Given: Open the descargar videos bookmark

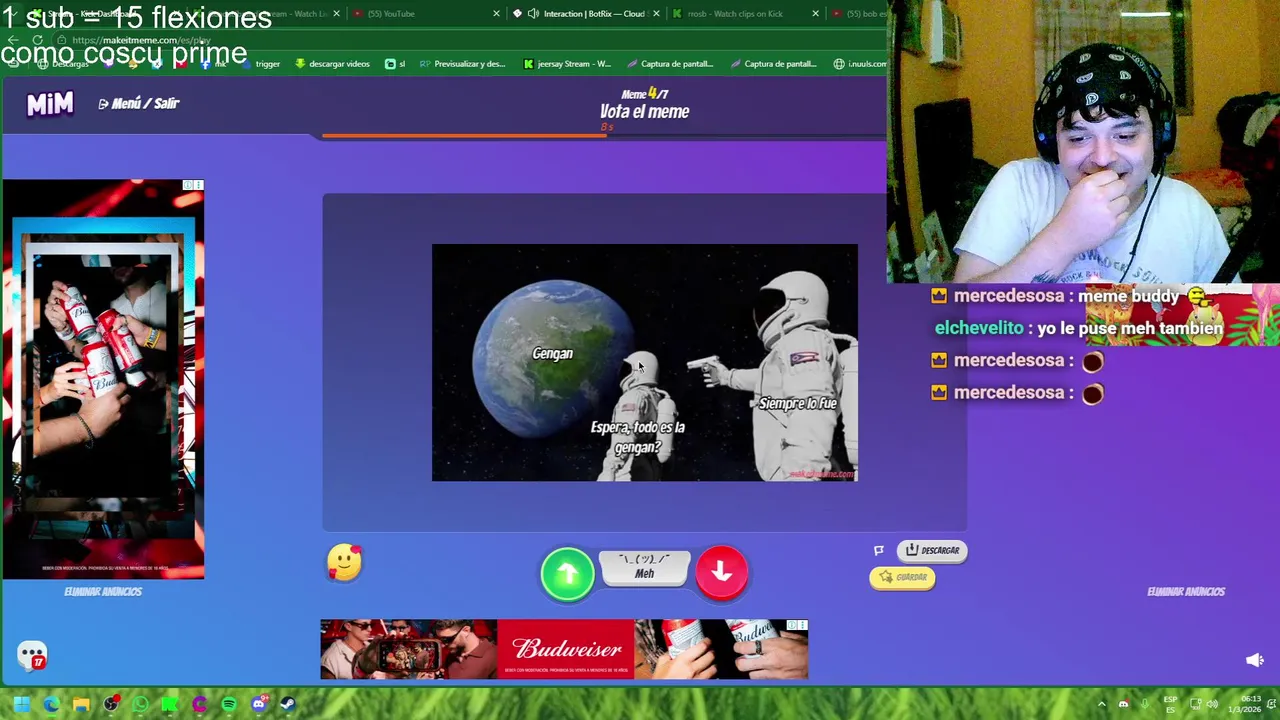Looking at the screenshot, I should (333, 64).
